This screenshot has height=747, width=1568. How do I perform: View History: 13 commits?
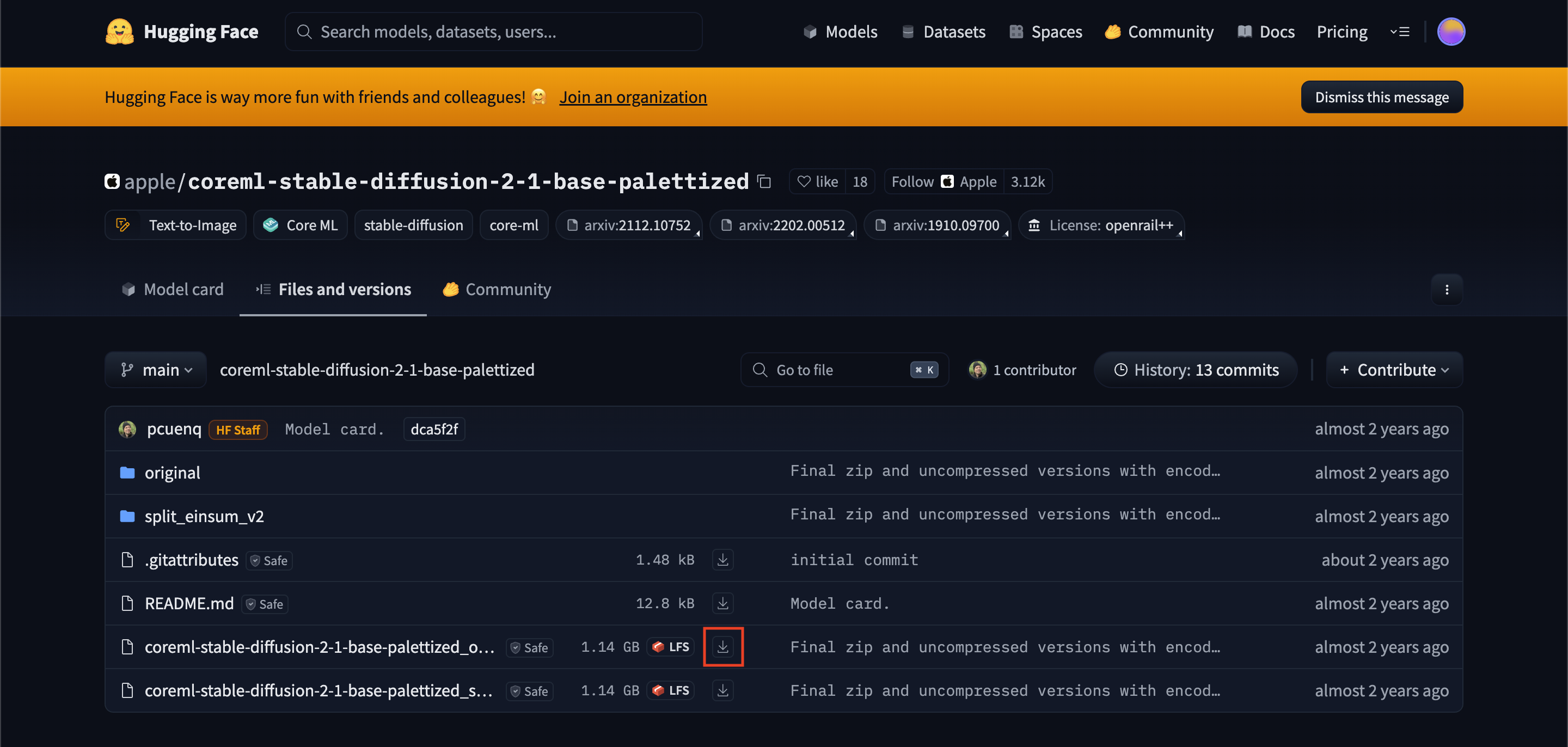(x=1196, y=370)
